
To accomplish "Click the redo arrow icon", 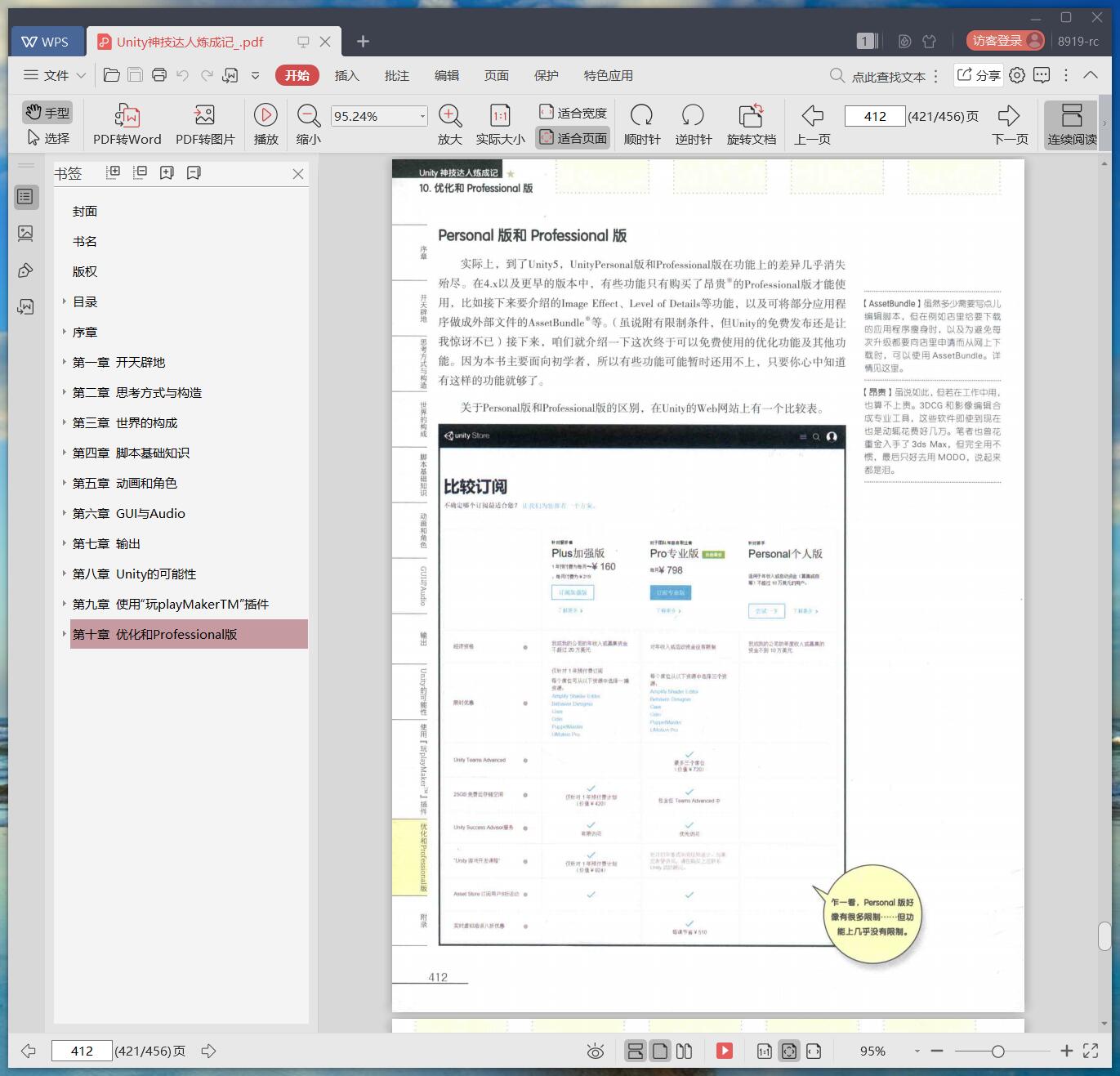I will click(207, 75).
